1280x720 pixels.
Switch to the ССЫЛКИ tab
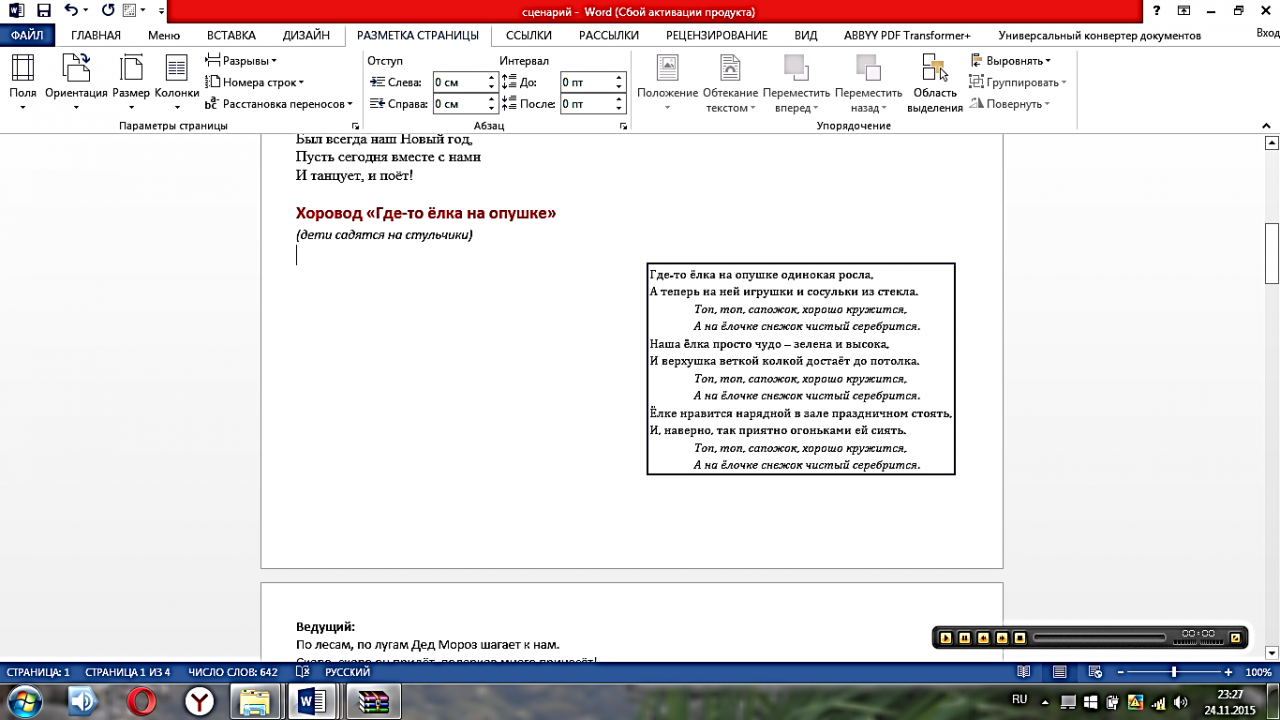(x=529, y=35)
